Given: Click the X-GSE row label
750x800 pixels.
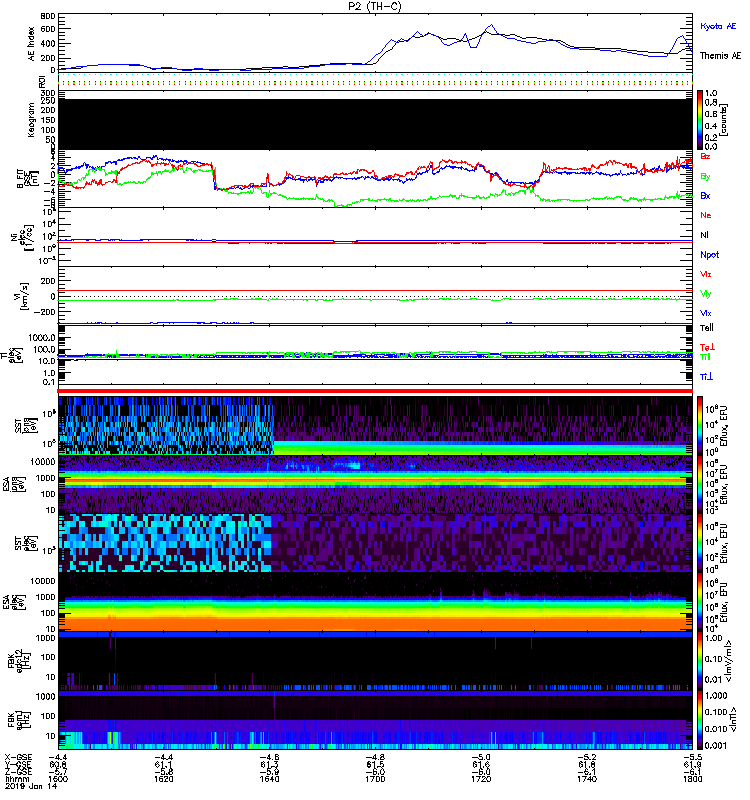Looking at the screenshot, I should click(x=17, y=757).
